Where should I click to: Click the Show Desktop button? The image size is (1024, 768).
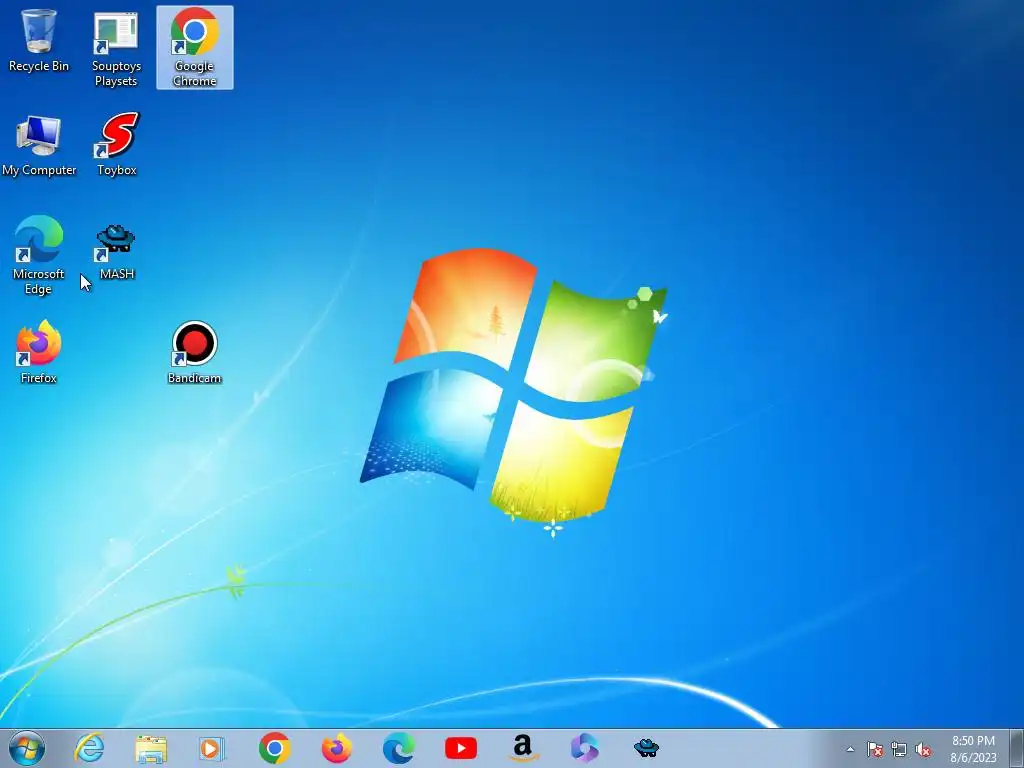click(x=1017, y=748)
